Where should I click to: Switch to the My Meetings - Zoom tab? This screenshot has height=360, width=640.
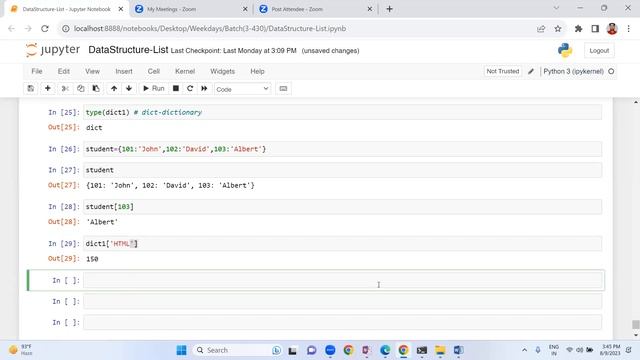191,9
